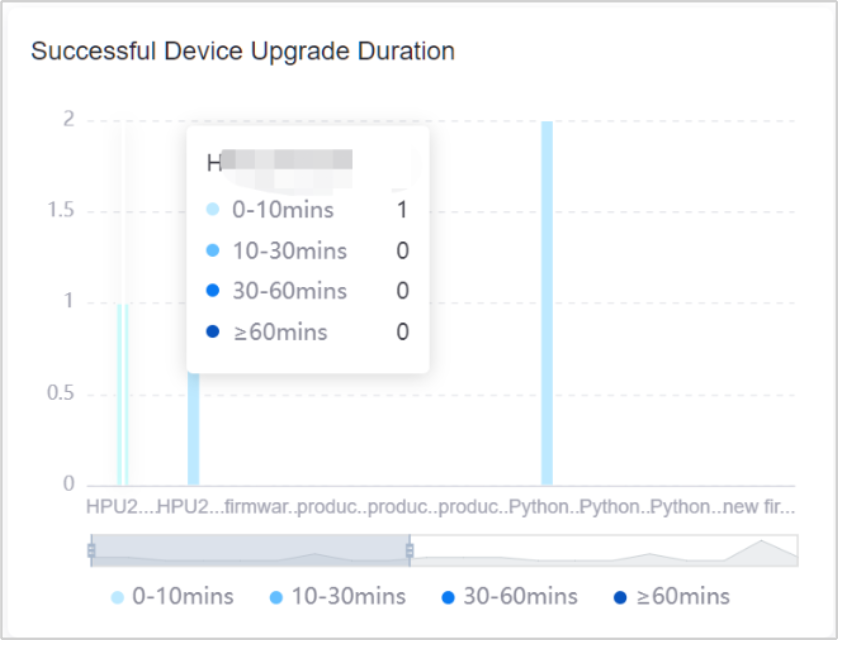Click the blue bar below the tooltip popup
Viewport: 842px width, 645px height.
[194, 430]
